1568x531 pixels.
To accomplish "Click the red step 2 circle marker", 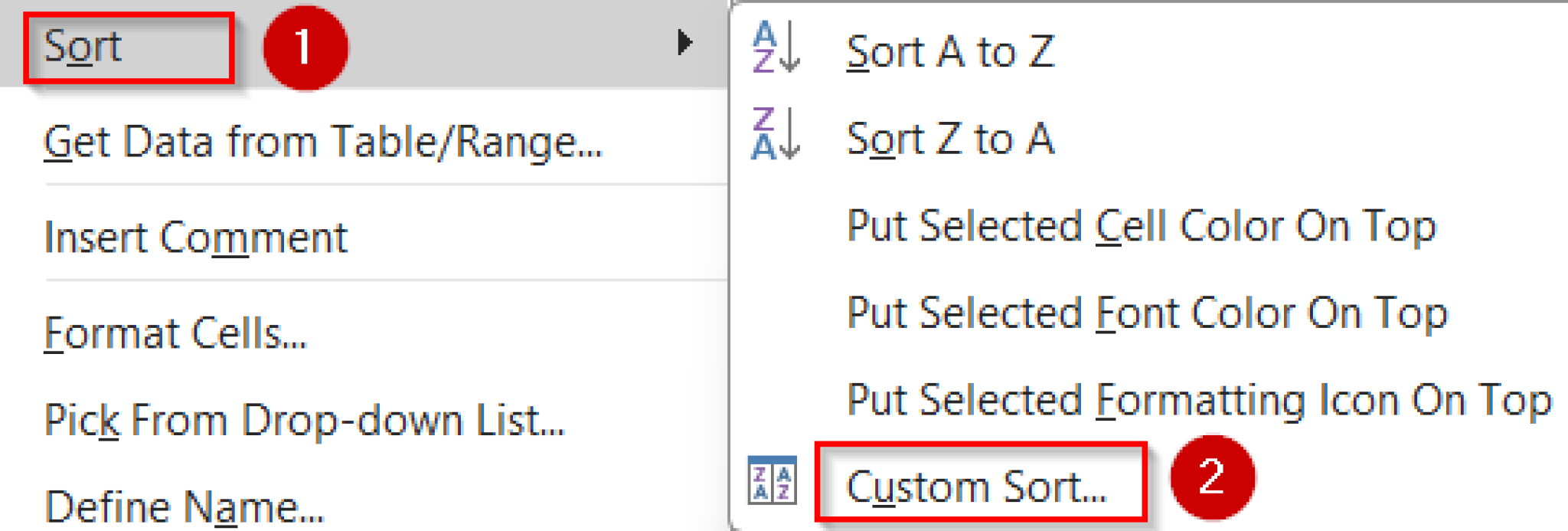I will [x=1211, y=477].
